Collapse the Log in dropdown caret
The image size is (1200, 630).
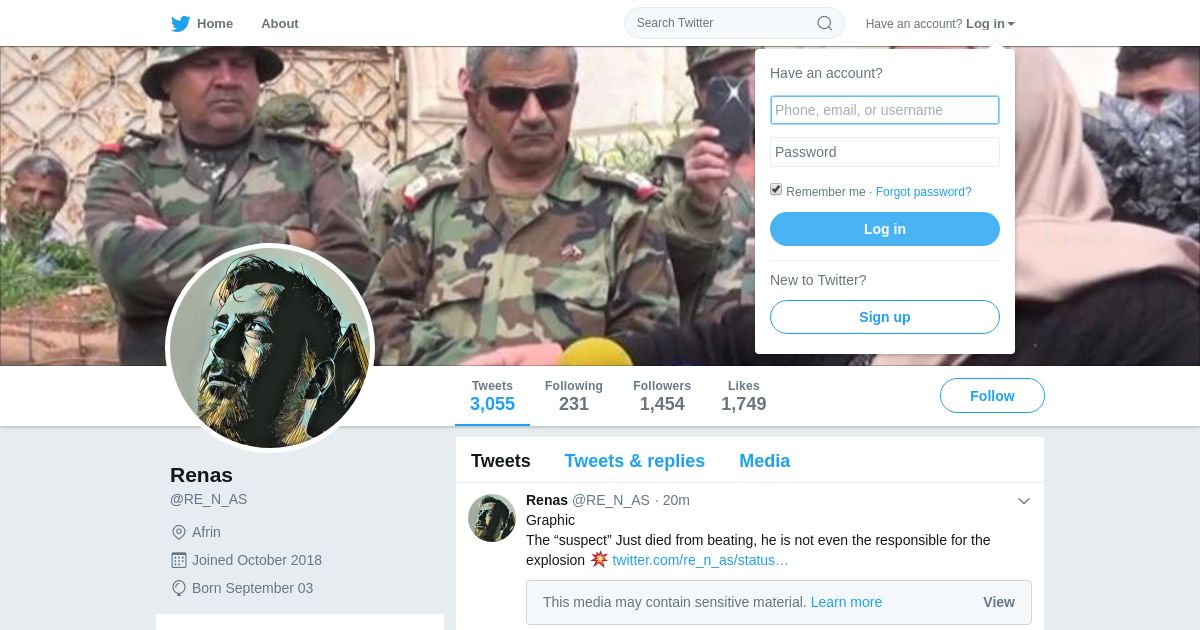[x=1011, y=24]
